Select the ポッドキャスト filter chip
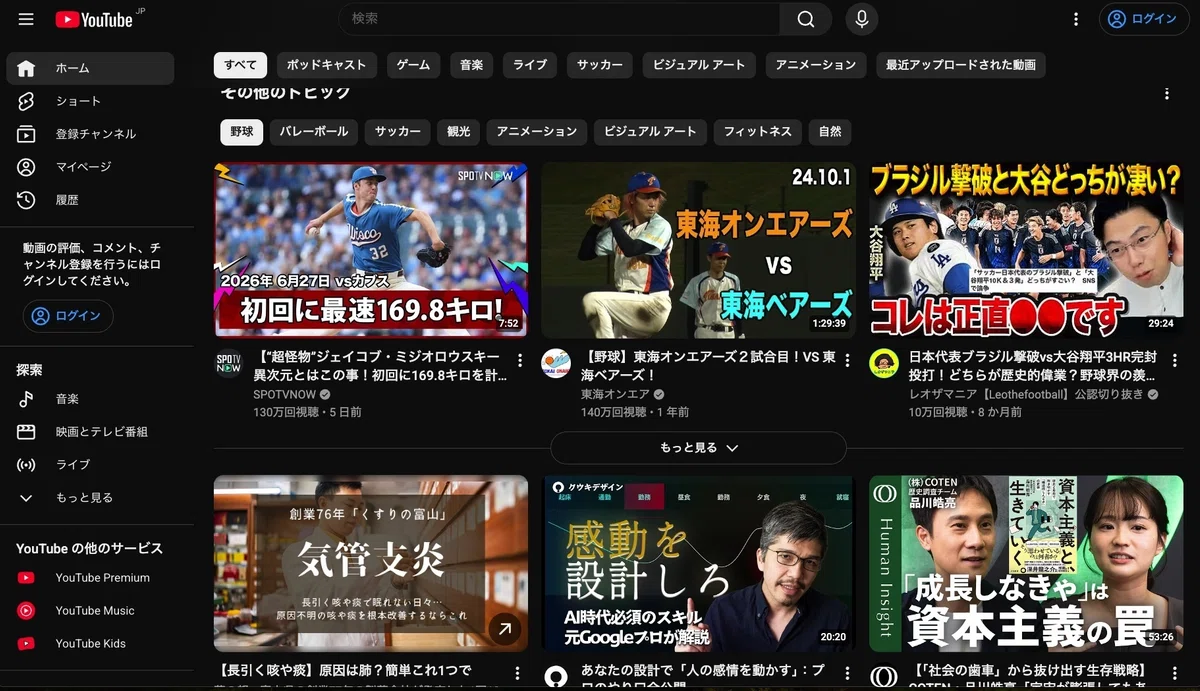Image resolution: width=1200 pixels, height=691 pixels. [x=327, y=65]
